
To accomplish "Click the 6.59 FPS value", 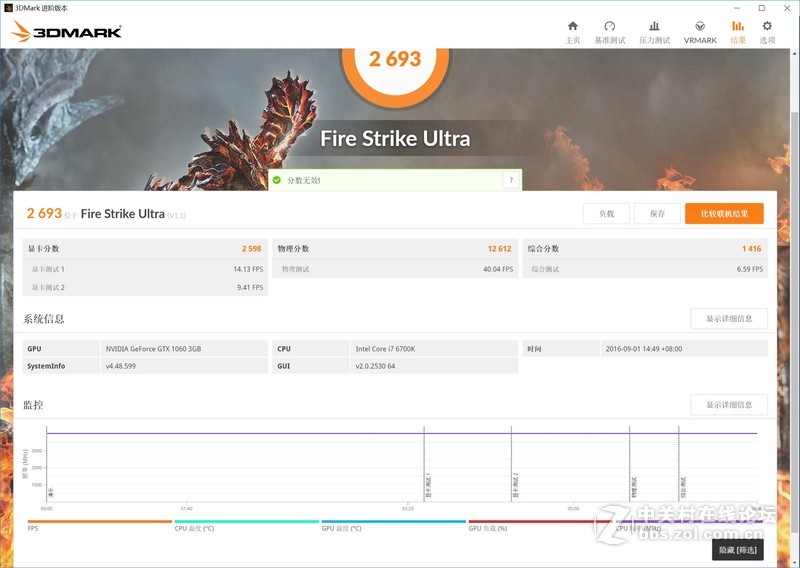I will [x=749, y=269].
